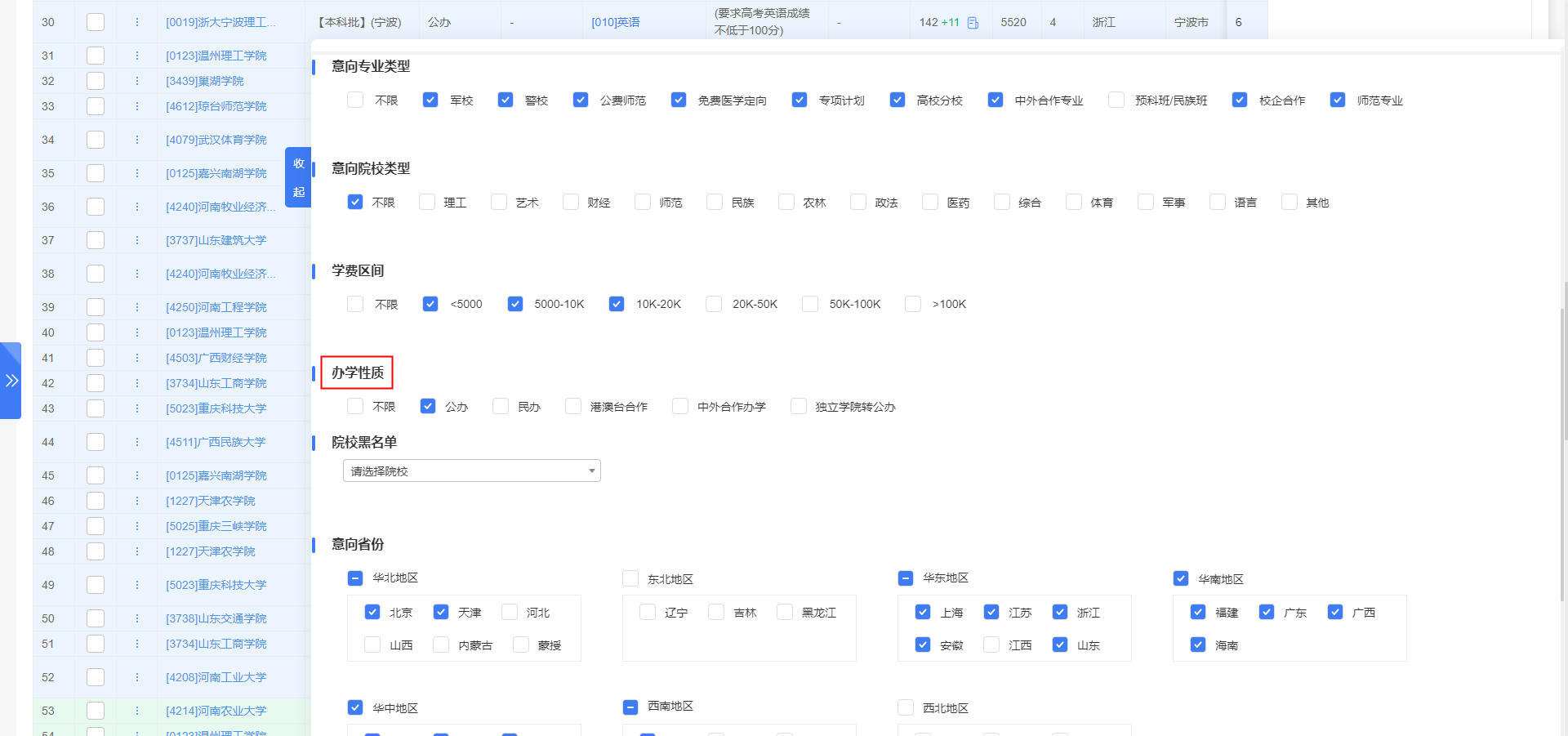Image resolution: width=1568 pixels, height=736 pixels.
Task: Open the three-dot menu for 浙大宁波理工 row
Action: (x=136, y=22)
